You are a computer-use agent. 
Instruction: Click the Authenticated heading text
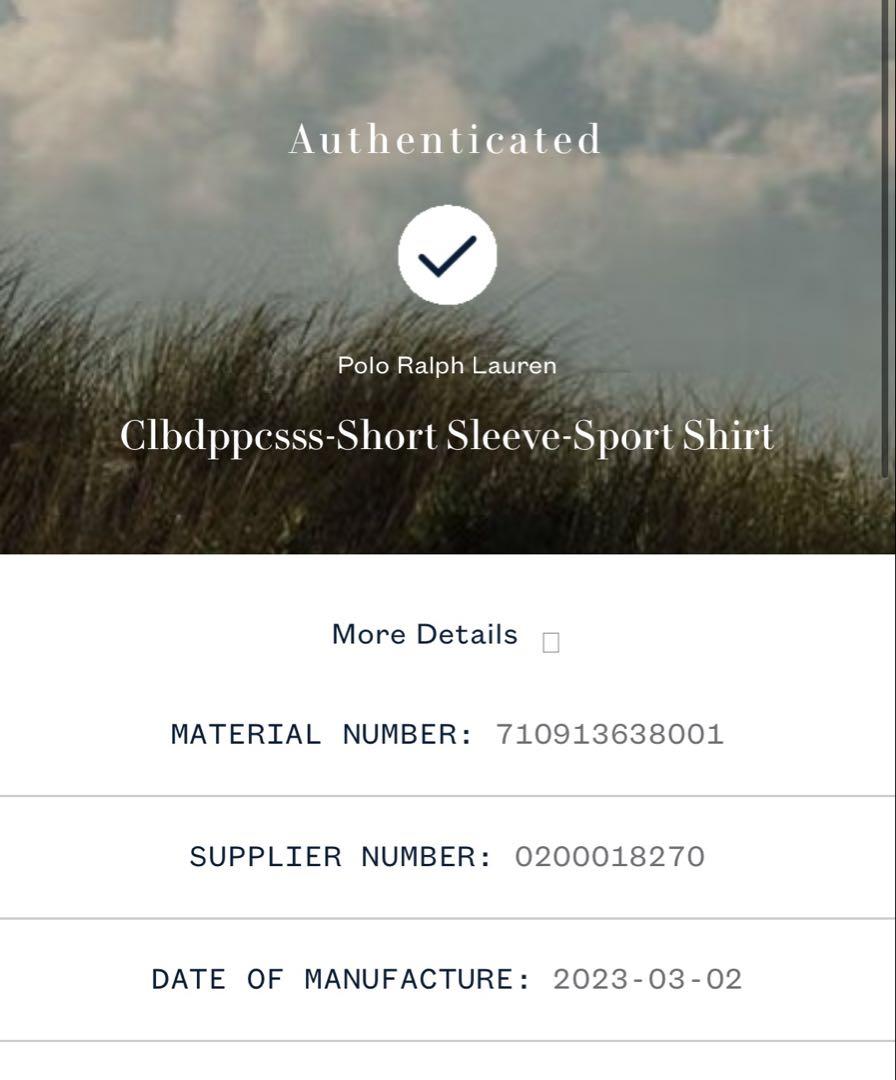[x=446, y=139]
